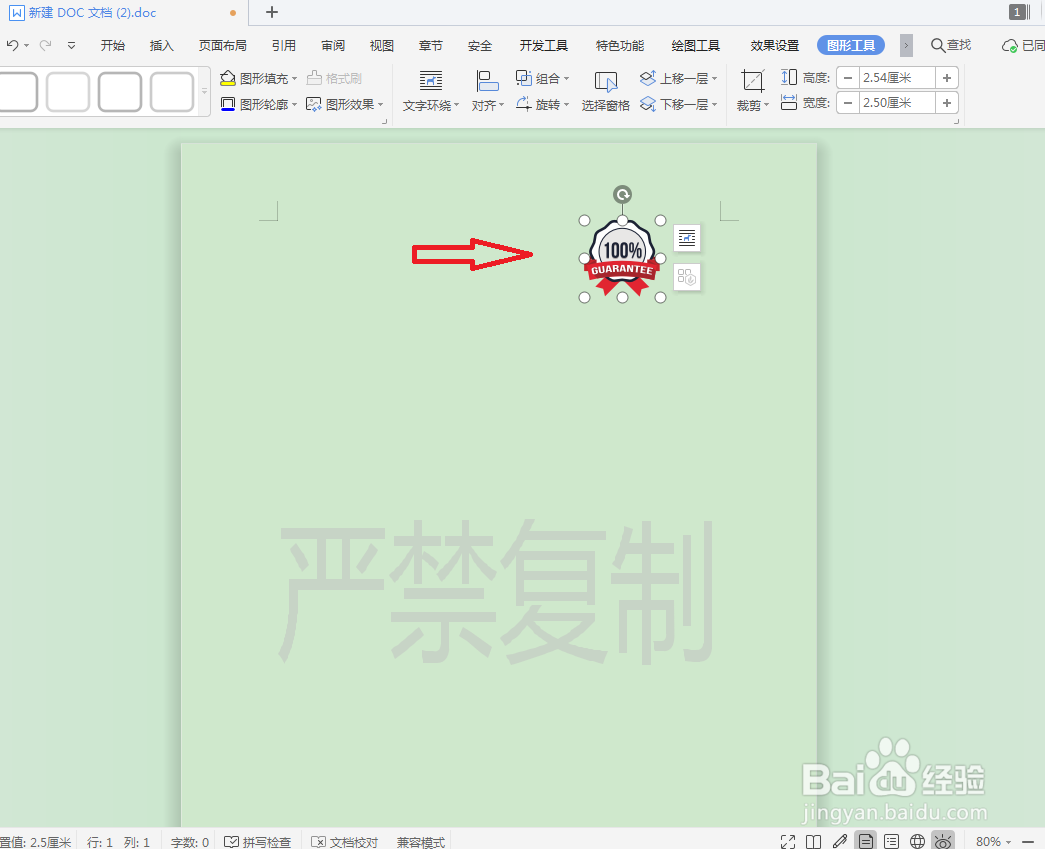Open the size group dialog launcher

(x=956, y=121)
